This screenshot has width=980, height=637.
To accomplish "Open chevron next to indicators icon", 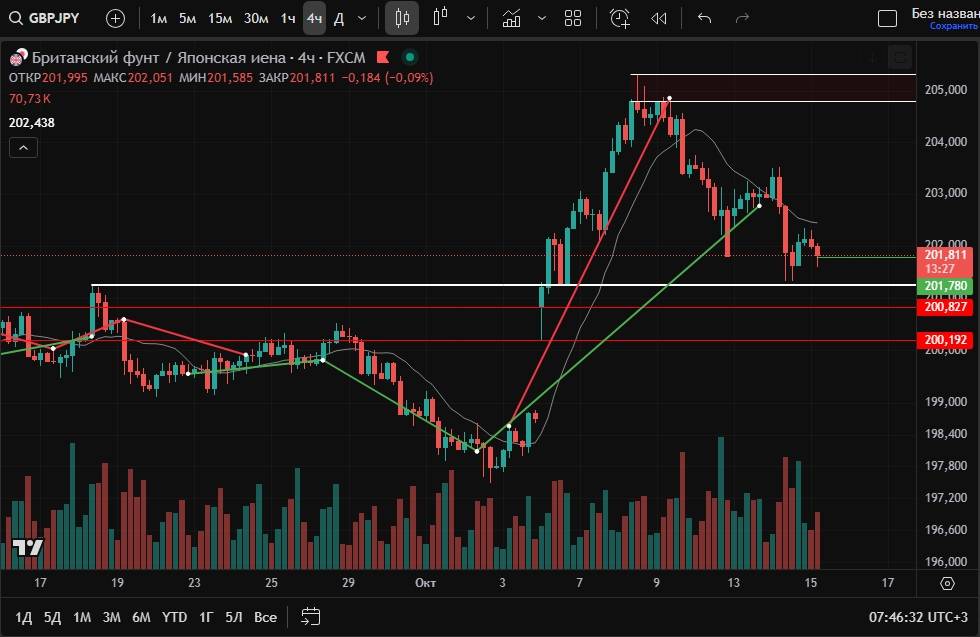I will [542, 18].
